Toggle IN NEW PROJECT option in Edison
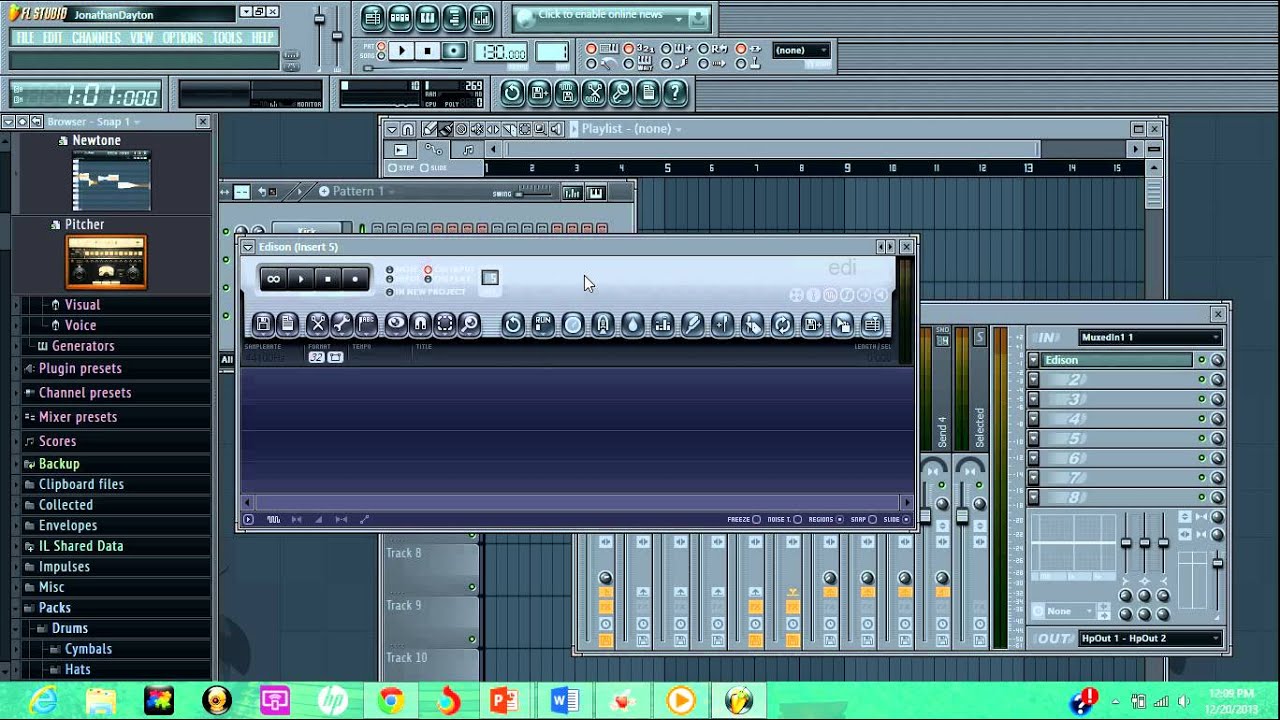 [x=390, y=292]
